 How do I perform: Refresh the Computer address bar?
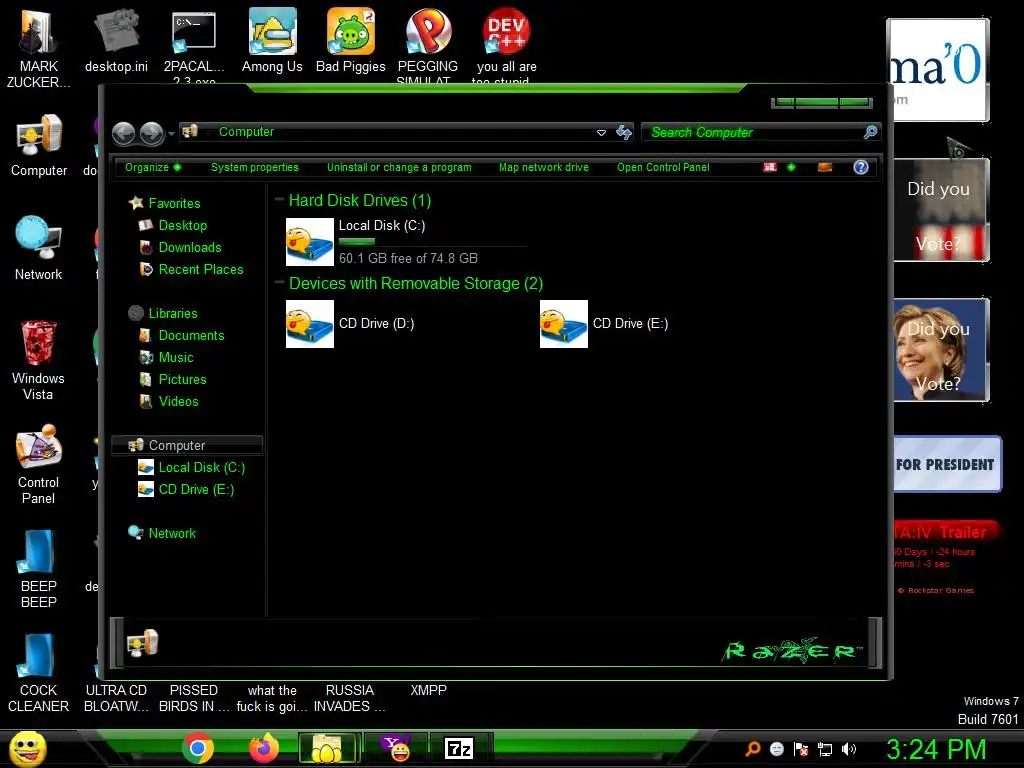(x=624, y=133)
